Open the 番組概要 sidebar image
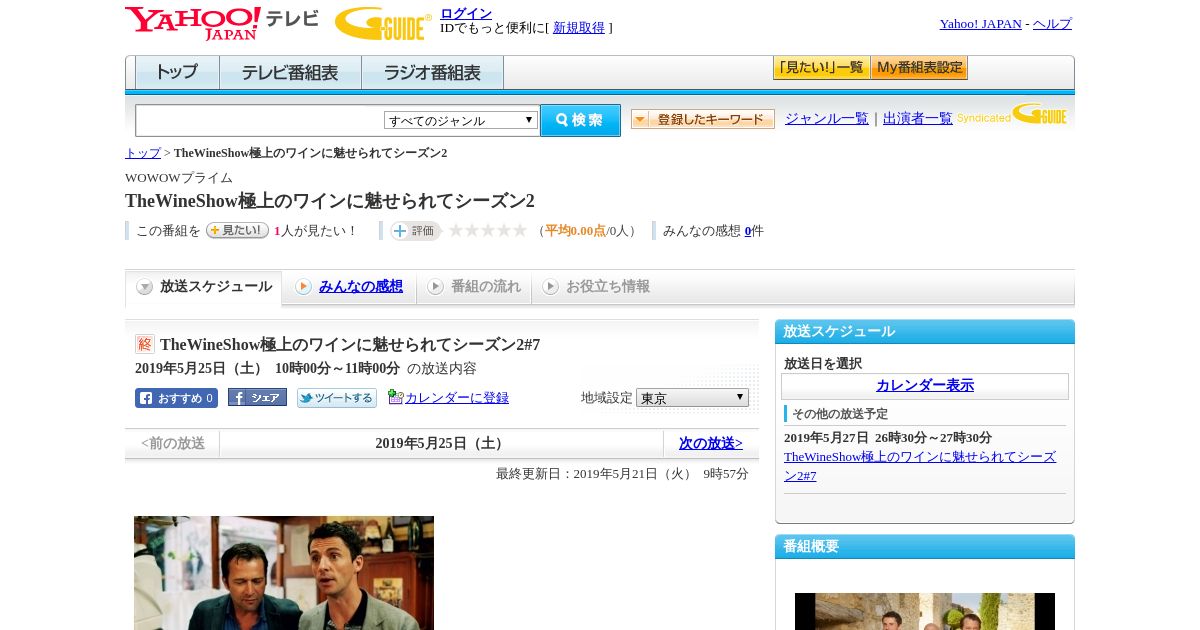The height and width of the screenshot is (630, 1200). click(x=925, y=611)
